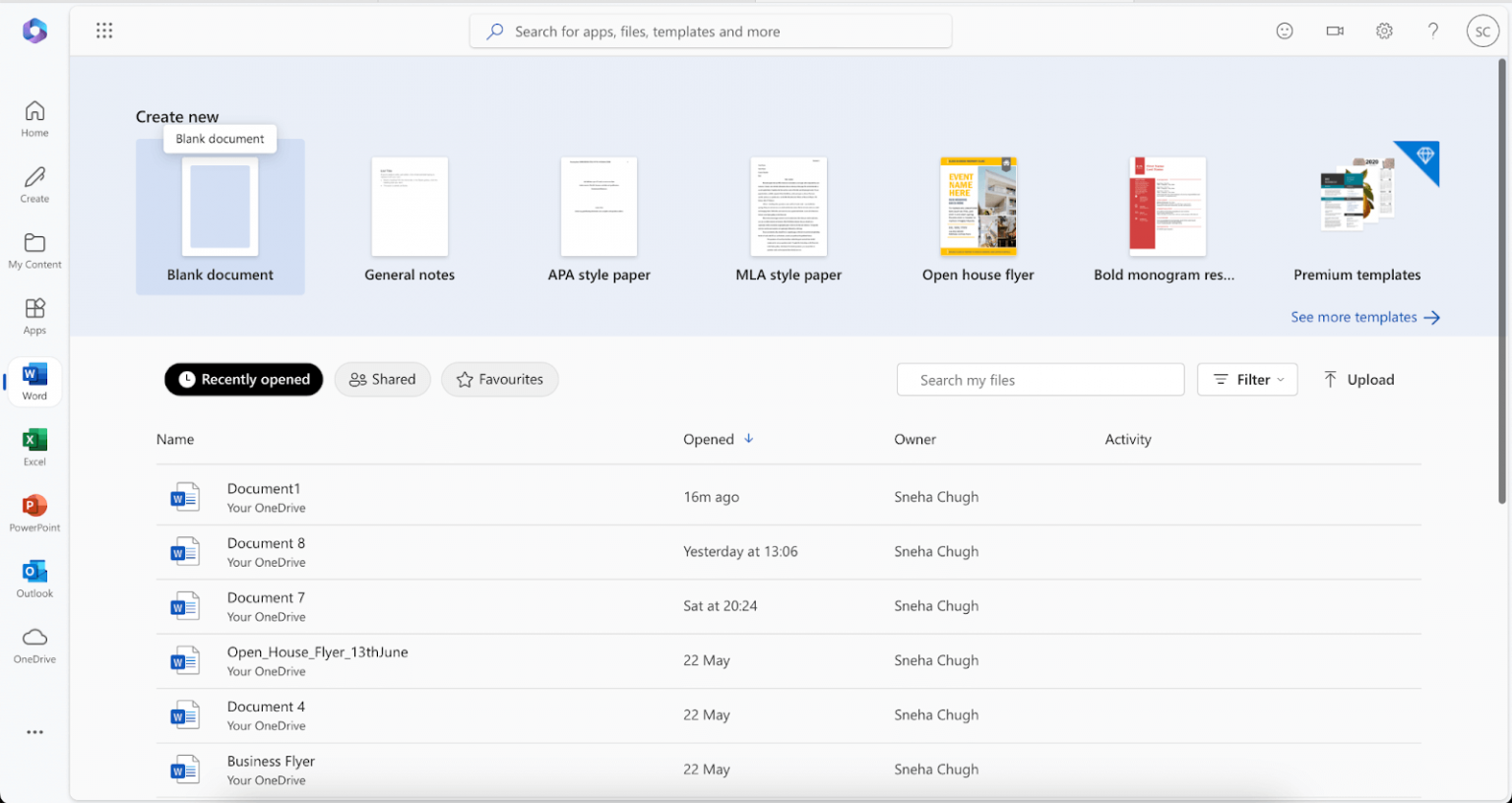
Task: Open Outlook in the left sidebar
Action: coord(34,579)
